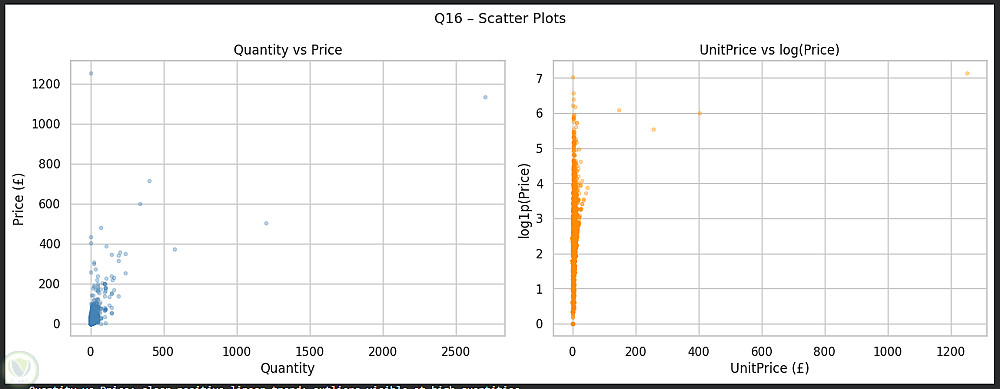1000x389 pixels.
Task: Select the 1200 tick on Price axis
Action: click(x=47, y=85)
